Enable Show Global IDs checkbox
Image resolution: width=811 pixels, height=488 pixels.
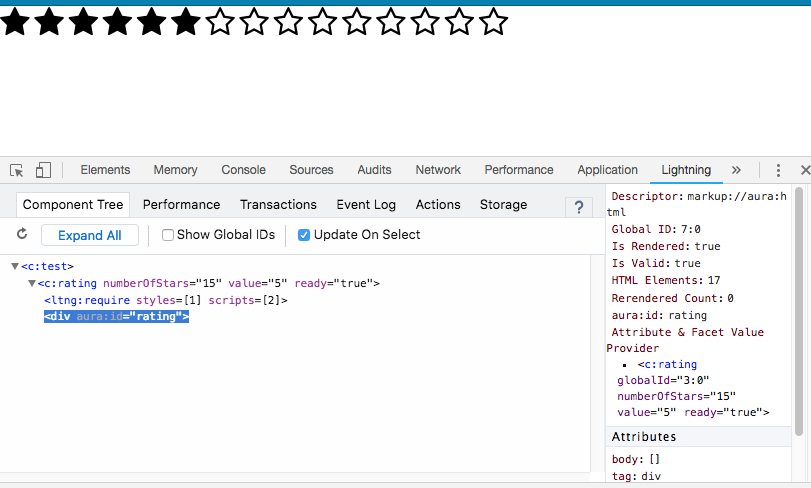[168, 235]
